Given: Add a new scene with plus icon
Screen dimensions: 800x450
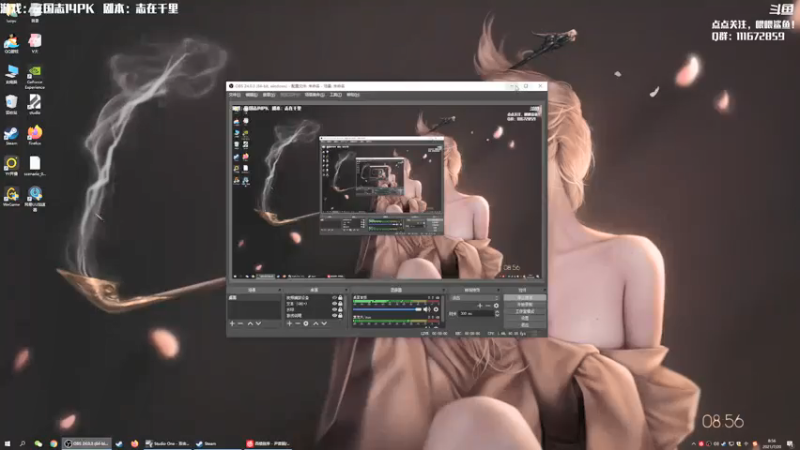Looking at the screenshot, I should (x=232, y=323).
